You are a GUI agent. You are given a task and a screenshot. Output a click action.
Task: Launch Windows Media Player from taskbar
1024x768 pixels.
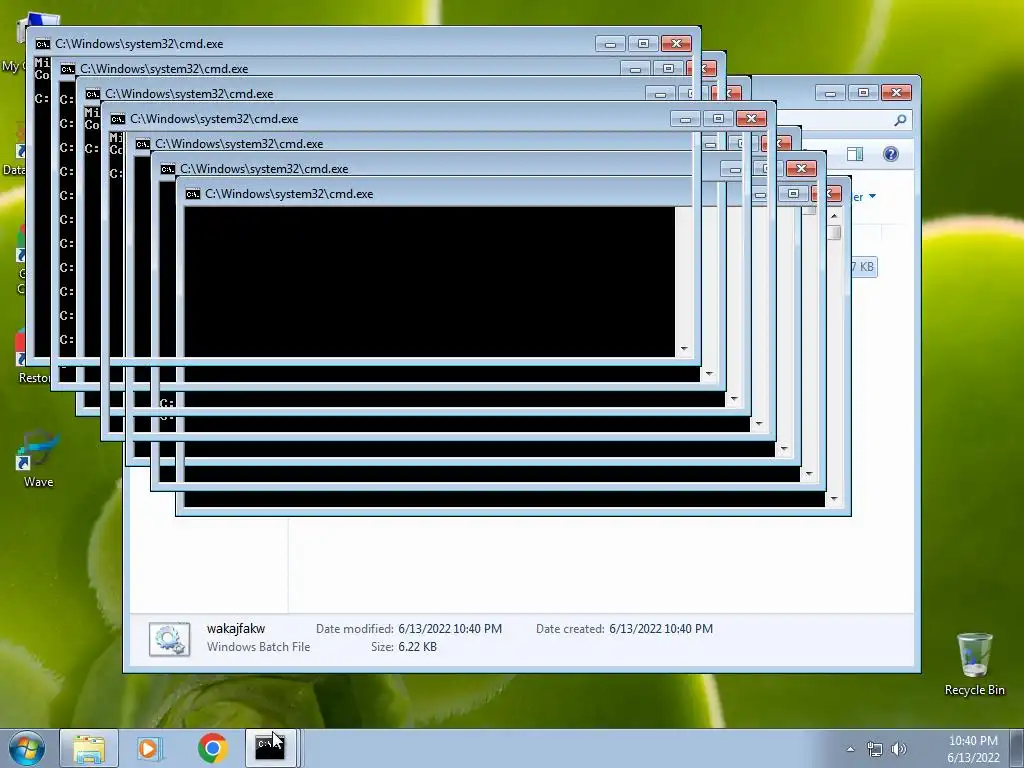[x=150, y=748]
